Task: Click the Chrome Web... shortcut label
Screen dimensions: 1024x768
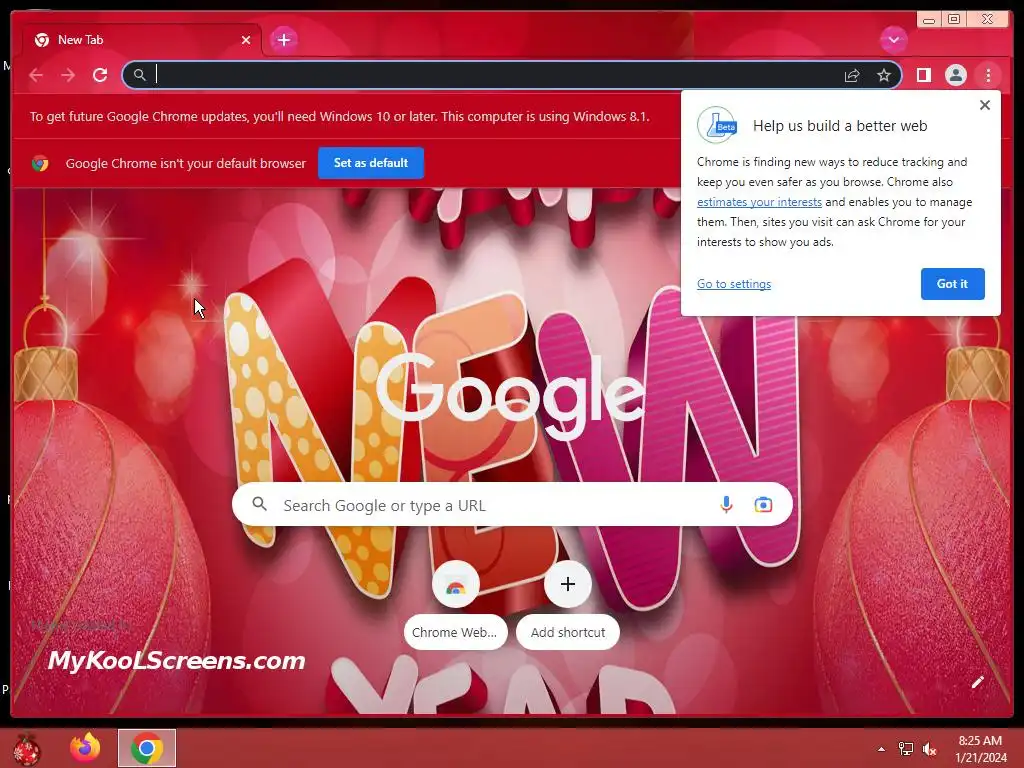Action: (455, 632)
